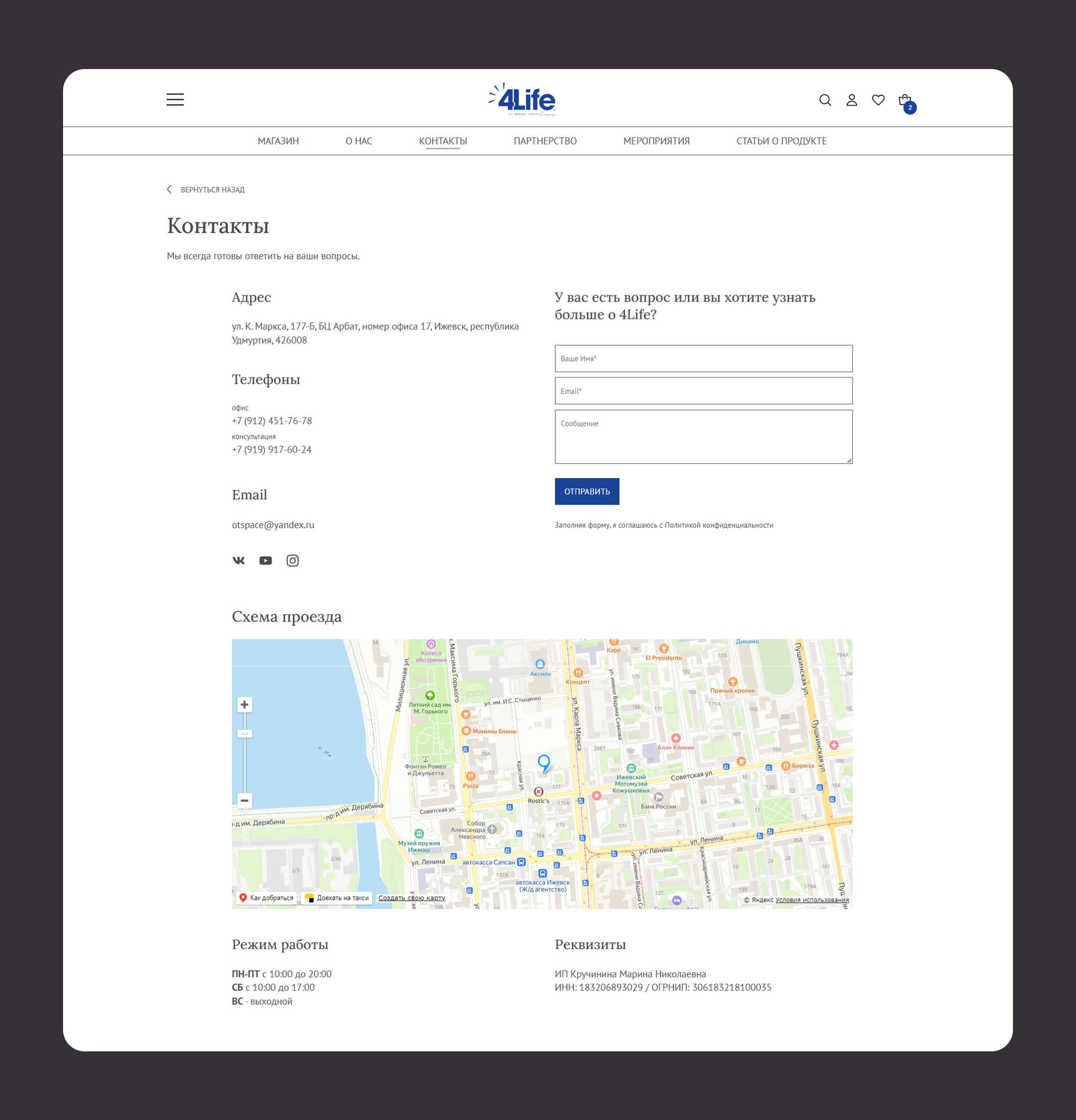Open the user account icon
Viewport: 1076px width, 1120px height.
pyautogui.click(x=851, y=100)
